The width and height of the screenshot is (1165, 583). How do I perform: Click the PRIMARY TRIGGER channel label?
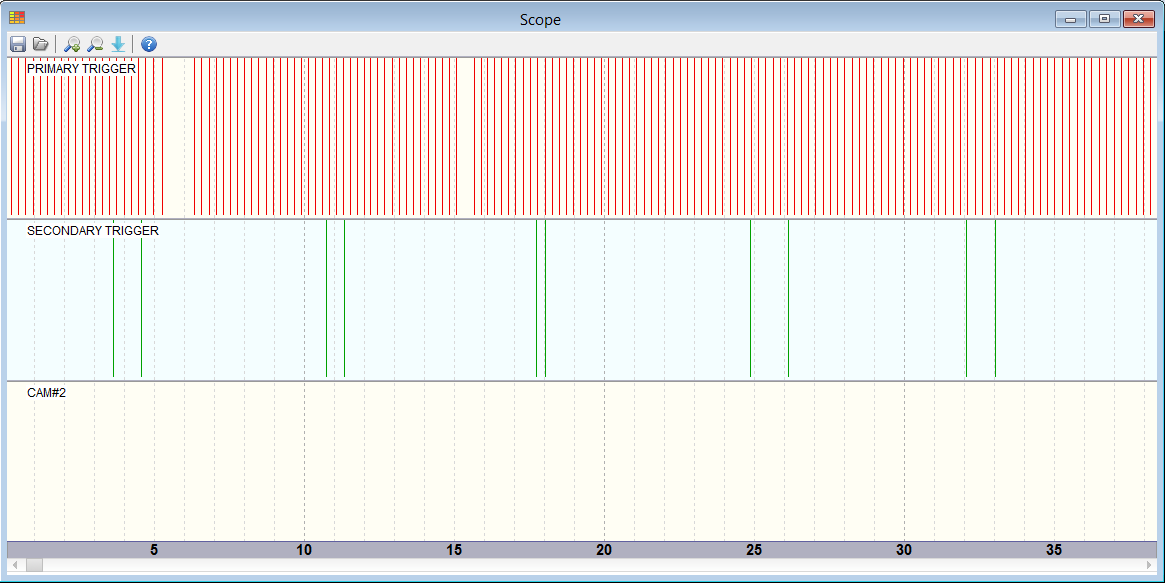81,69
